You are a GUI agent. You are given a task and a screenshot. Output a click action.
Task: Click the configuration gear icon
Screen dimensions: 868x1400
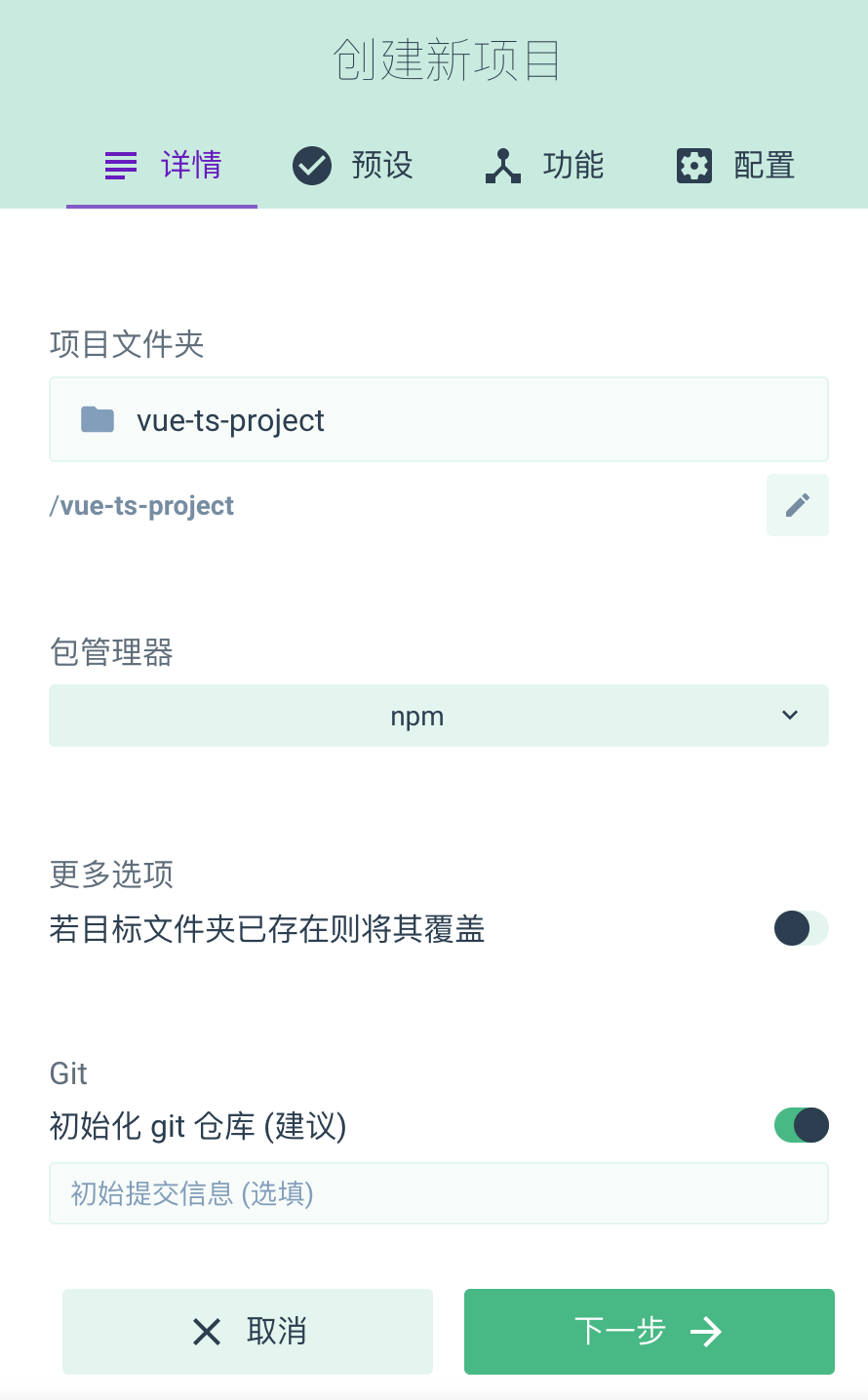(x=694, y=166)
